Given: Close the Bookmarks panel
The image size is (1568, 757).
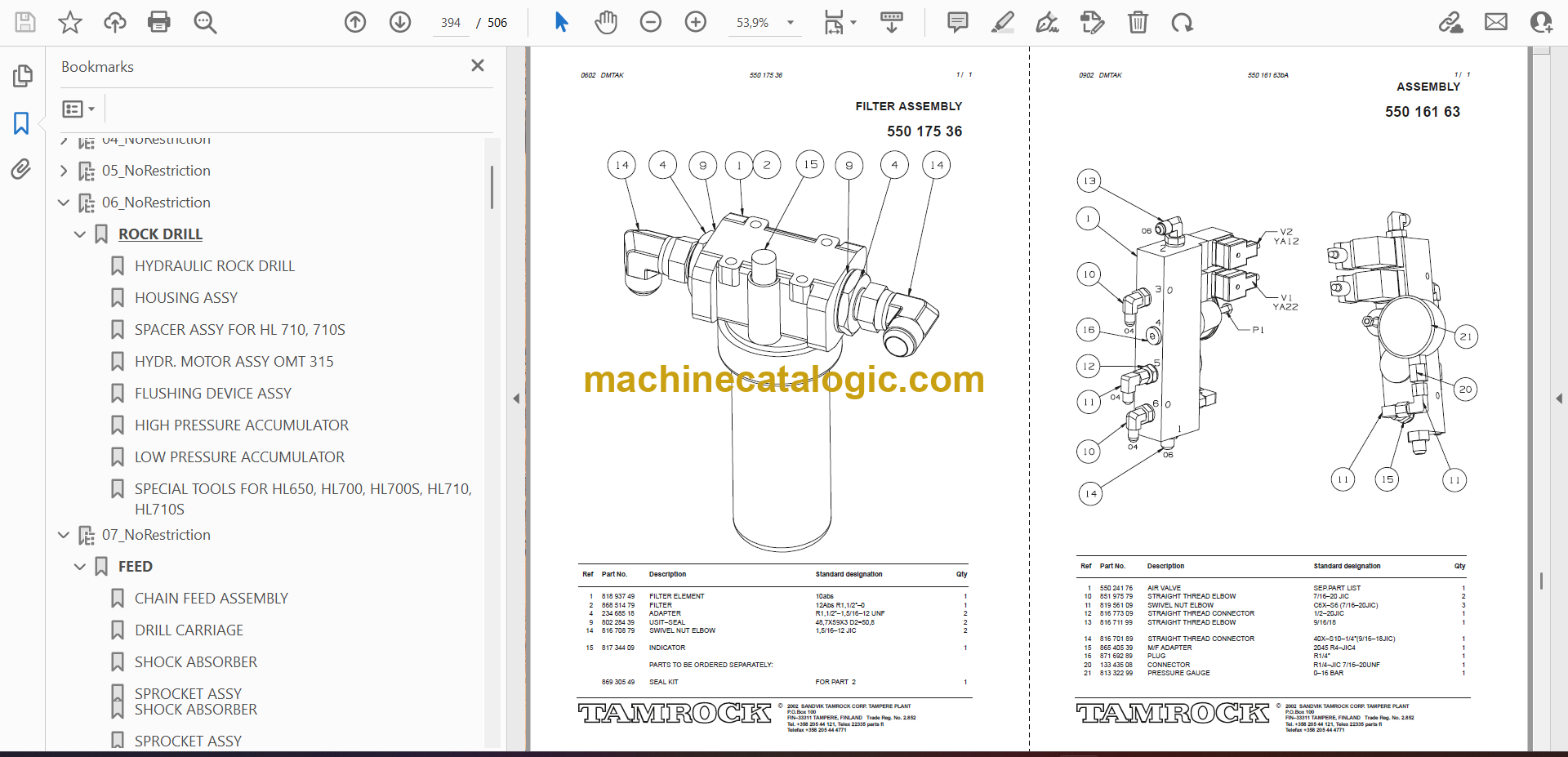Looking at the screenshot, I should click(478, 65).
